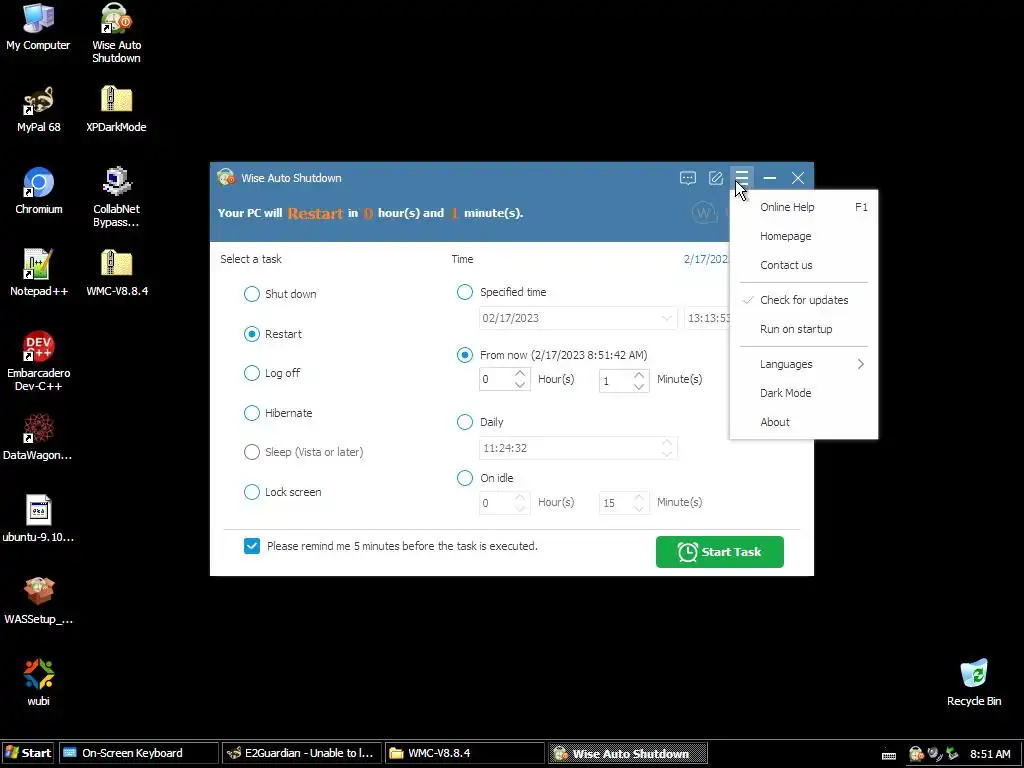1024x768 pixels.
Task: Click the On idle minutes spinner arrows
Action: [639, 502]
